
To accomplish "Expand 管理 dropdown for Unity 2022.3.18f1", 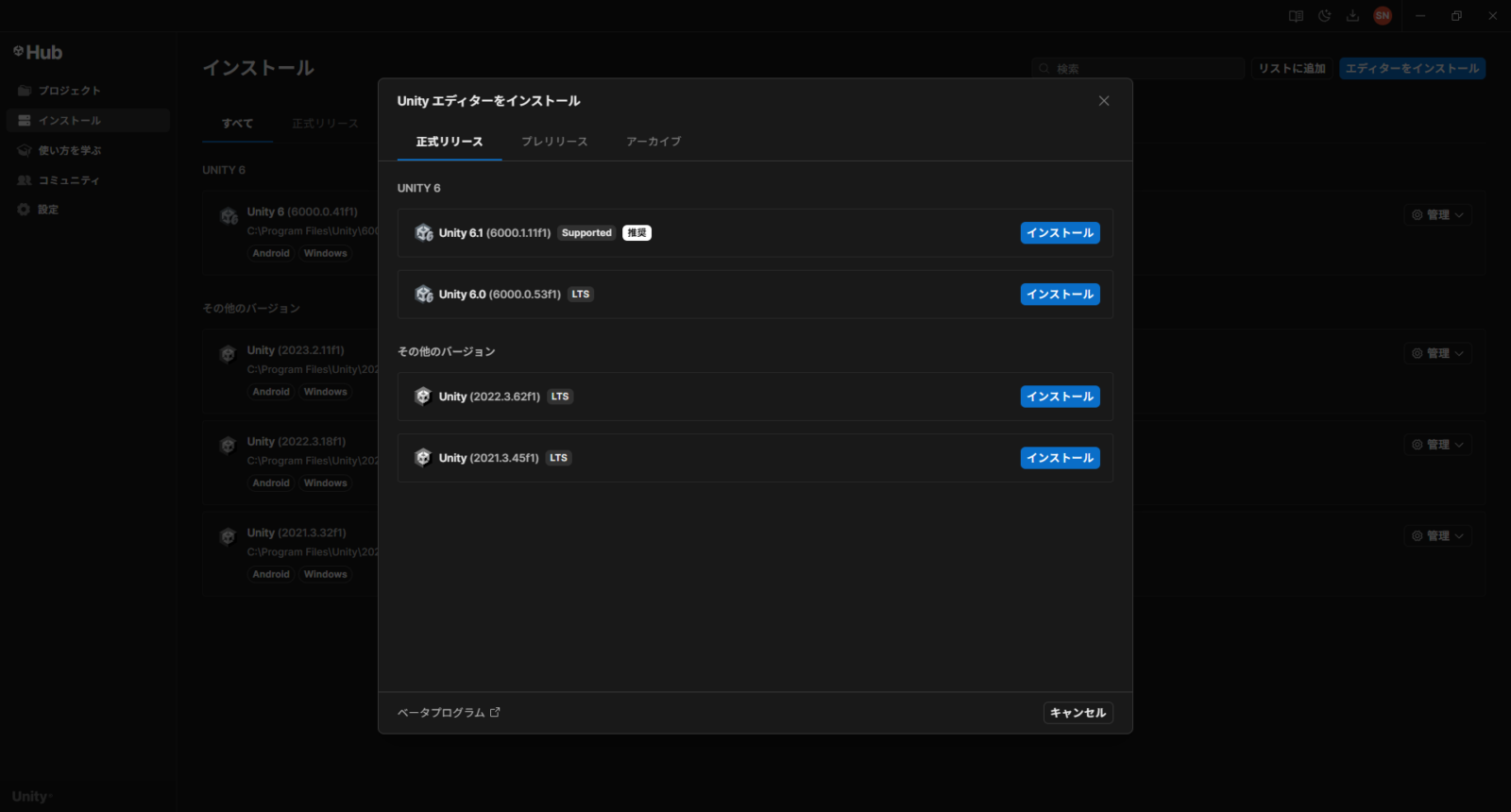I will click(x=1437, y=445).
